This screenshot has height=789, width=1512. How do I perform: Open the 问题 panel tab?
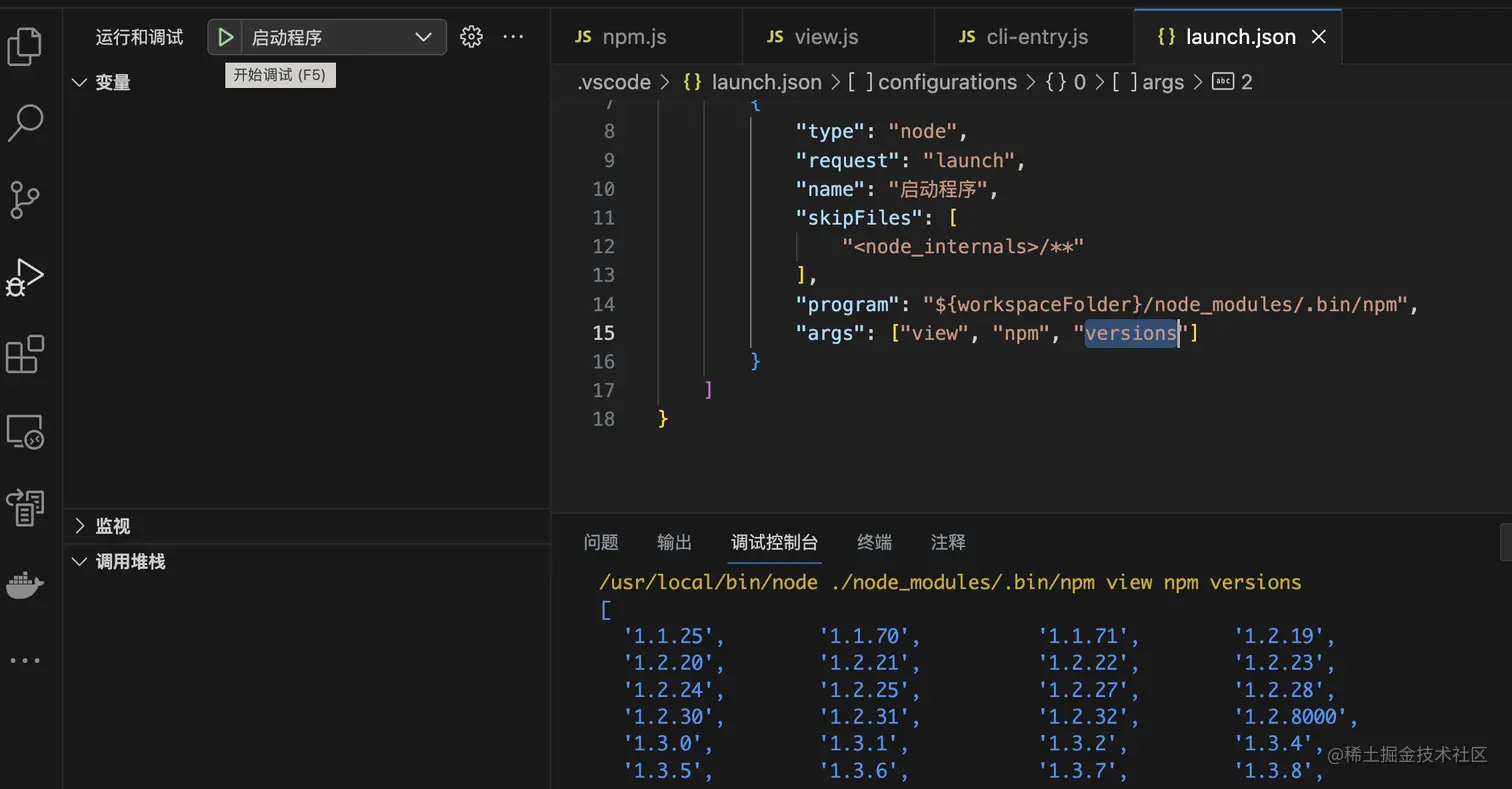pyautogui.click(x=601, y=542)
